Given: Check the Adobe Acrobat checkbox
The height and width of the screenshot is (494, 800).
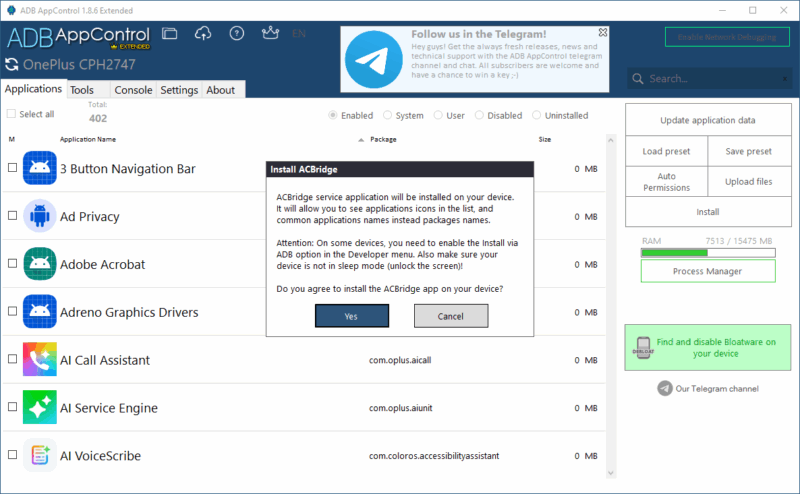Looking at the screenshot, I should pyautogui.click(x=12, y=264).
